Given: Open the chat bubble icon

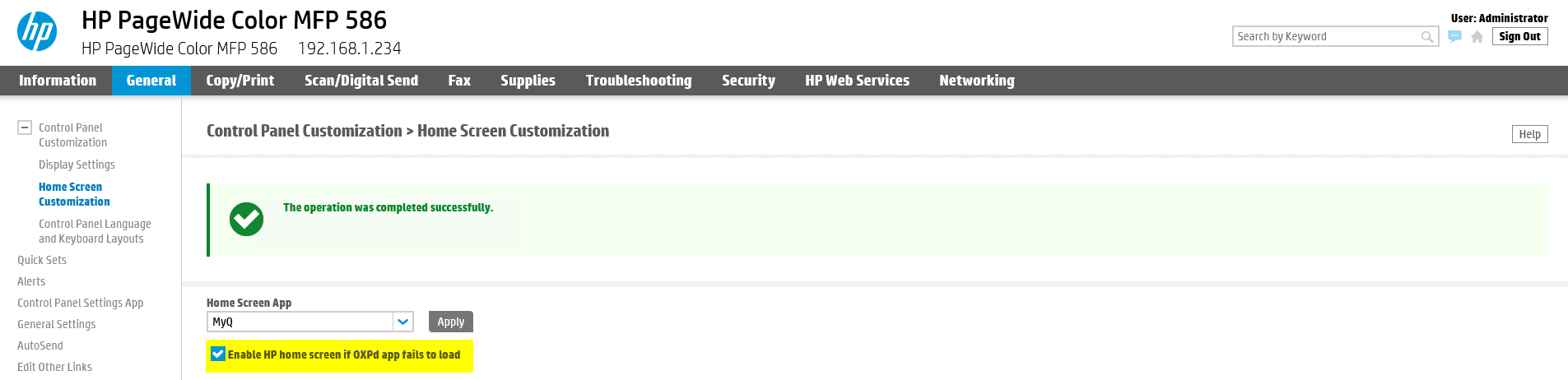Looking at the screenshot, I should pos(1454,37).
